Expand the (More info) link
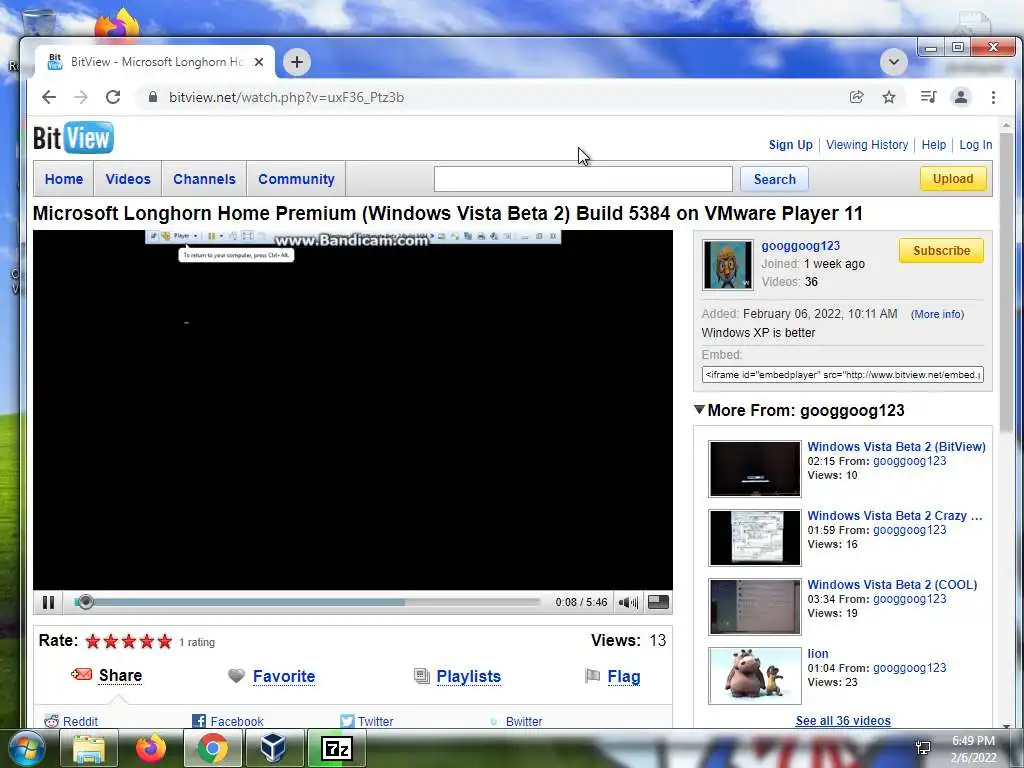Viewport: 1024px width, 768px height. 937,314
